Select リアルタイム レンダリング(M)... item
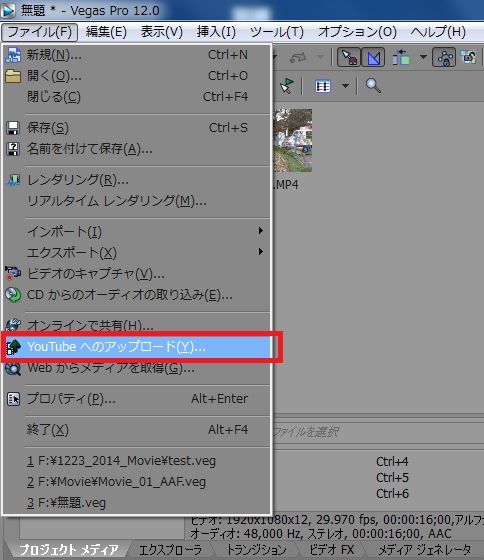Screen dimensions: 484x560 [x=137, y=201]
